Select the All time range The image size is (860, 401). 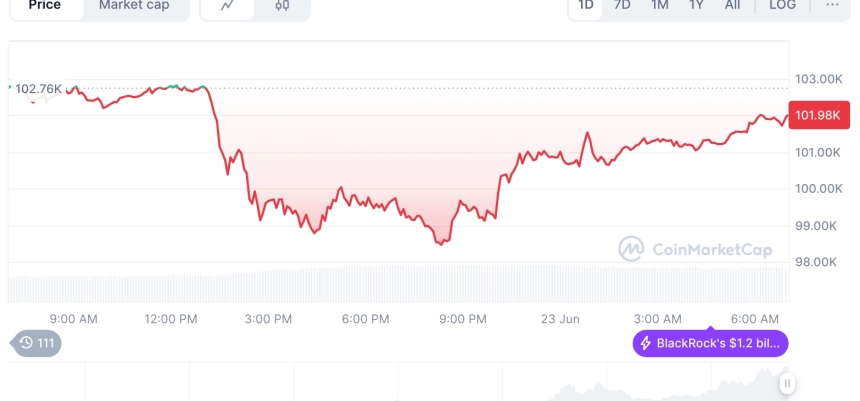(732, 5)
